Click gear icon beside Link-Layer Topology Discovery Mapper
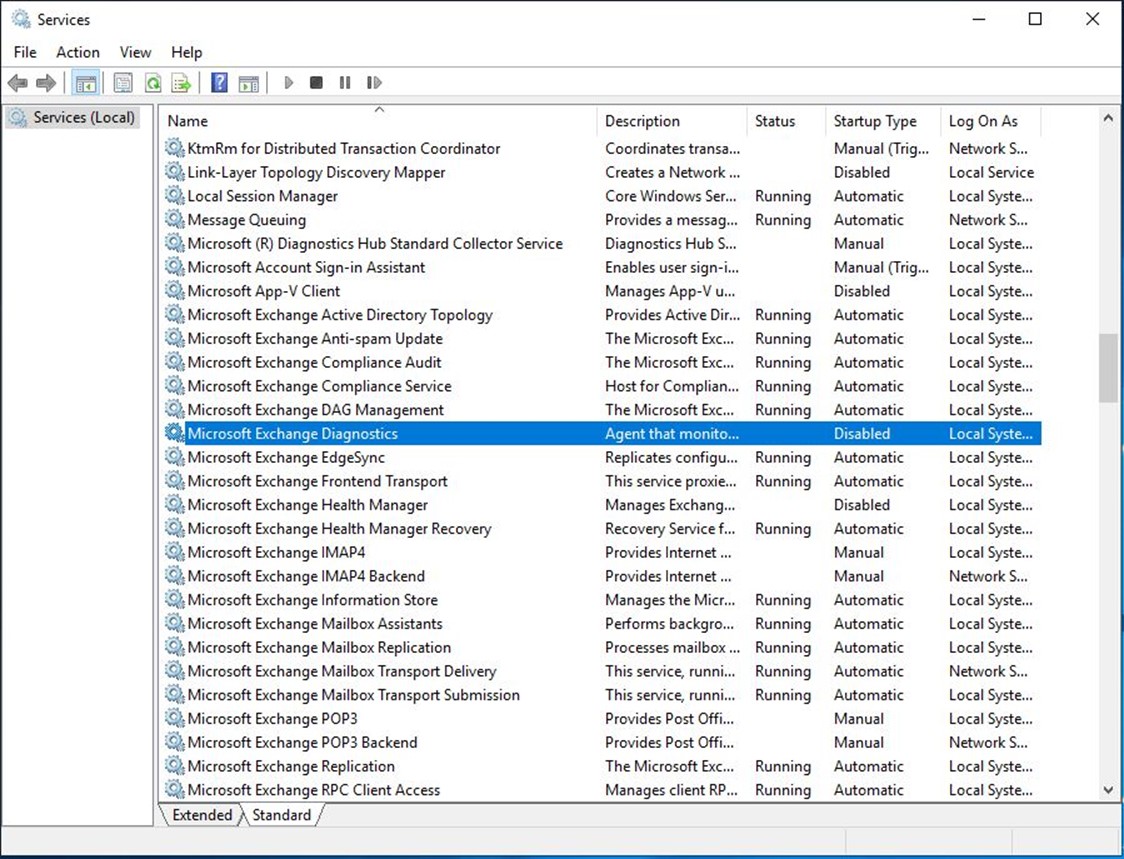Screen dimensions: 1124x859 click(x=174, y=171)
